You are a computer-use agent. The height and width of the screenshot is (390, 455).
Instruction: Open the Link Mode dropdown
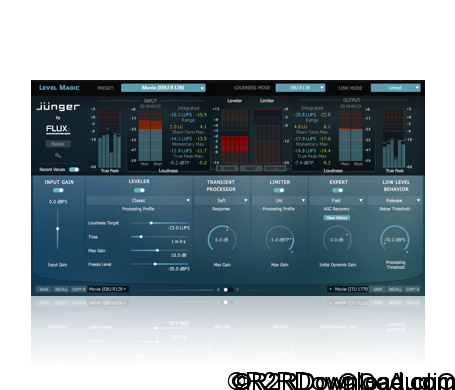click(395, 88)
